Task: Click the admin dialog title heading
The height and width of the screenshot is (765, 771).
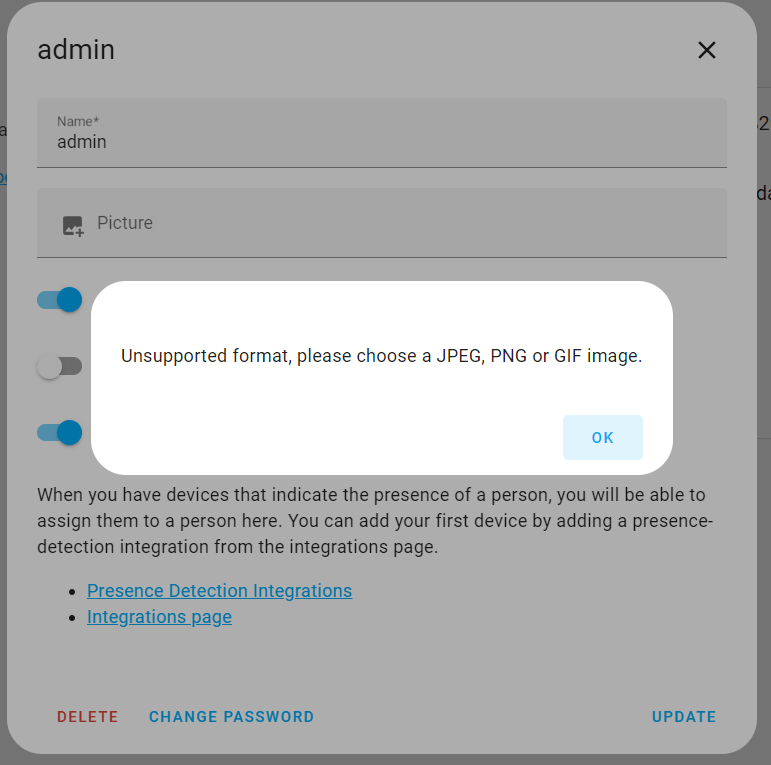Action: [76, 49]
